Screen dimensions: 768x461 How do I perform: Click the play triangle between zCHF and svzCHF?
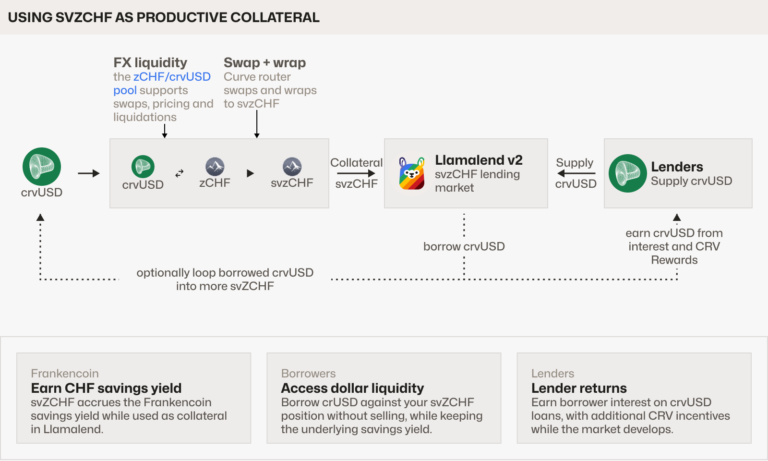pos(250,173)
